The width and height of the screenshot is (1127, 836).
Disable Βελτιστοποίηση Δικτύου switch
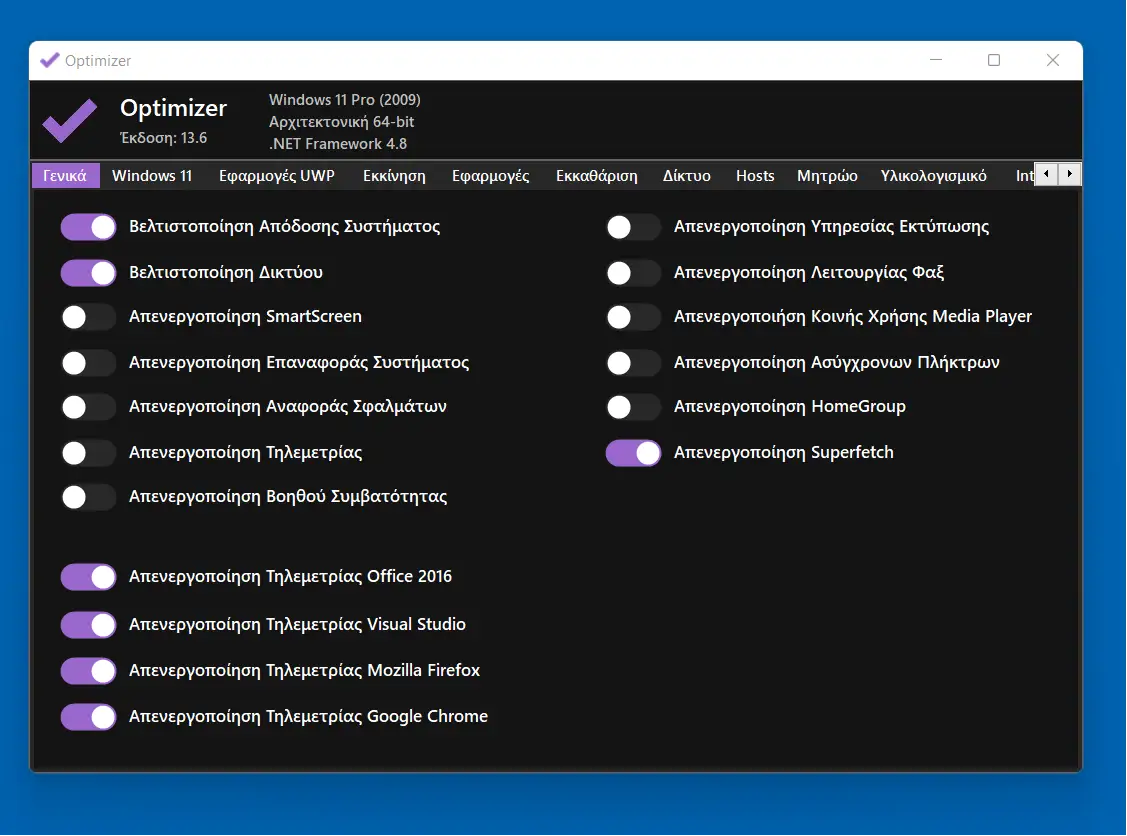coord(88,273)
